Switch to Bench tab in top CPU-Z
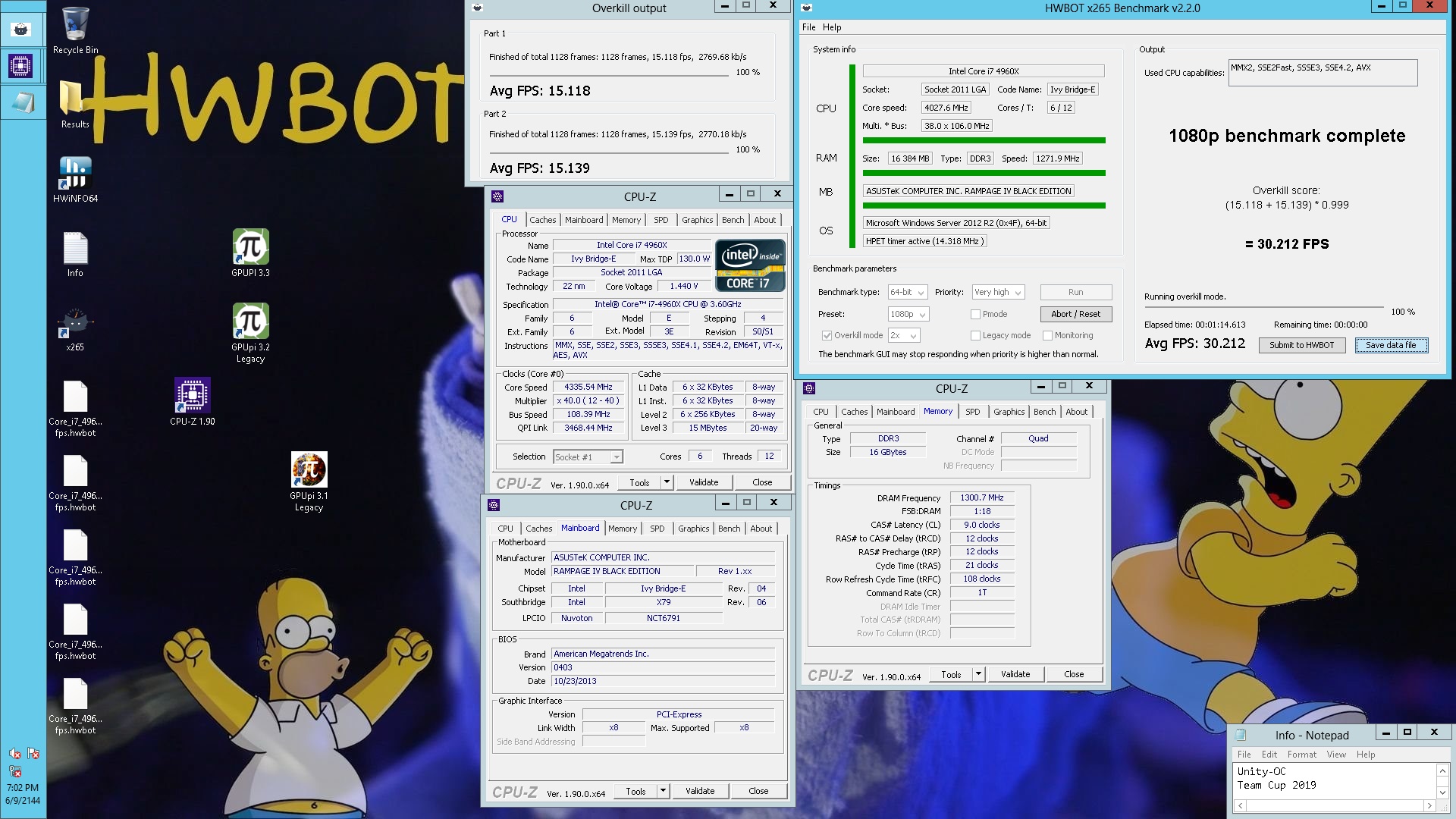The height and width of the screenshot is (819, 1456). point(733,220)
